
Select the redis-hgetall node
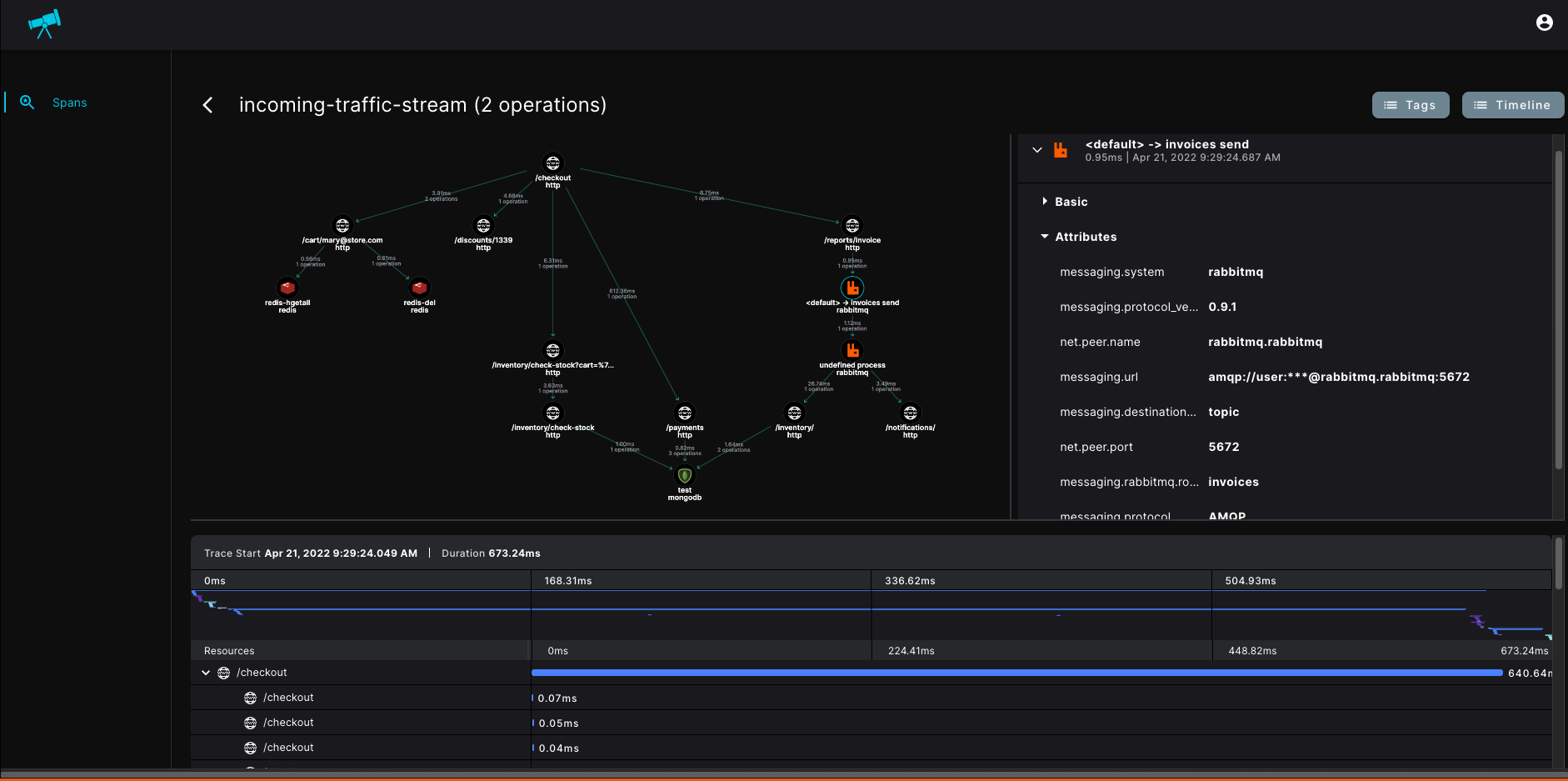tap(287, 288)
